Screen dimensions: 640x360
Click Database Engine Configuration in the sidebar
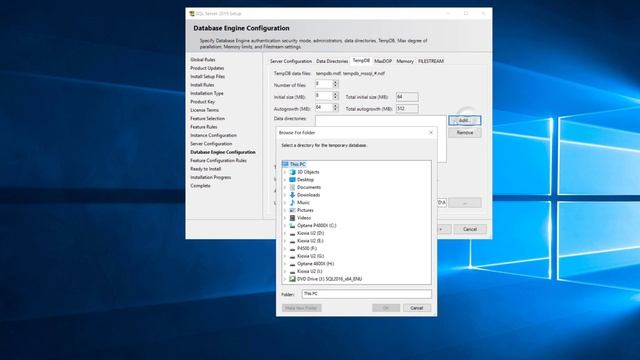[223, 152]
